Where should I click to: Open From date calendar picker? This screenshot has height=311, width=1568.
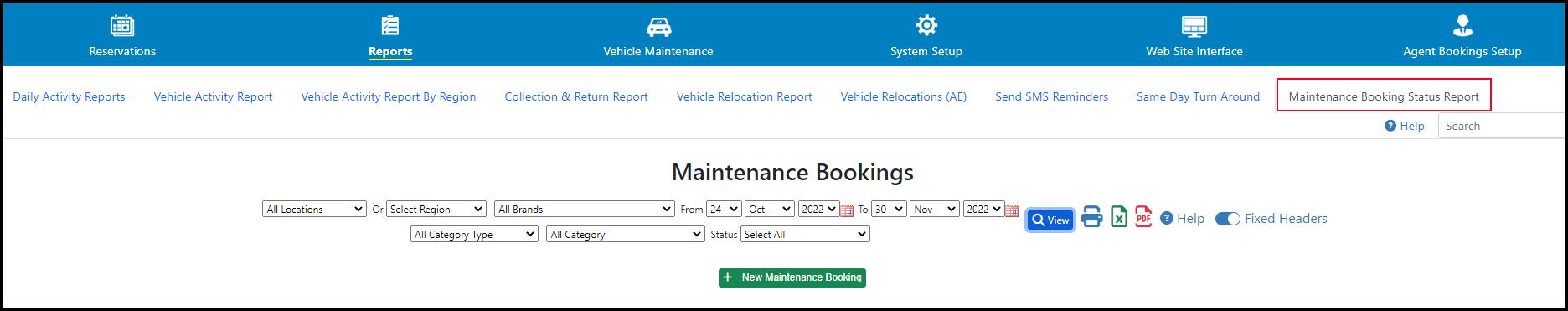coord(847,210)
